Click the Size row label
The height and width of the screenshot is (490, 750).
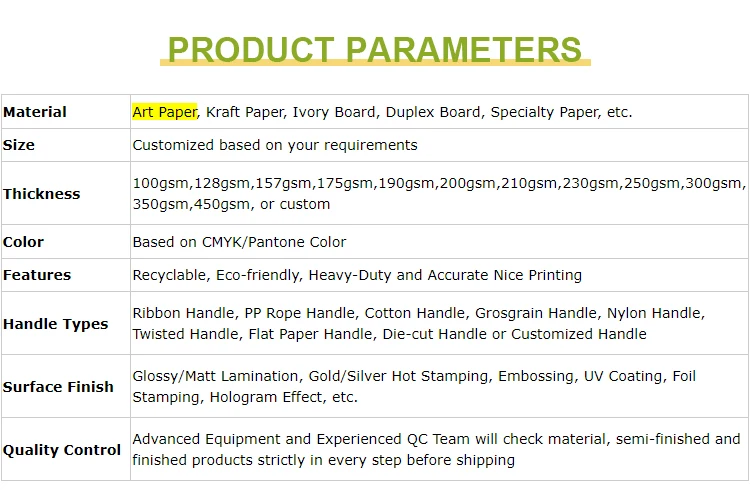pos(19,145)
